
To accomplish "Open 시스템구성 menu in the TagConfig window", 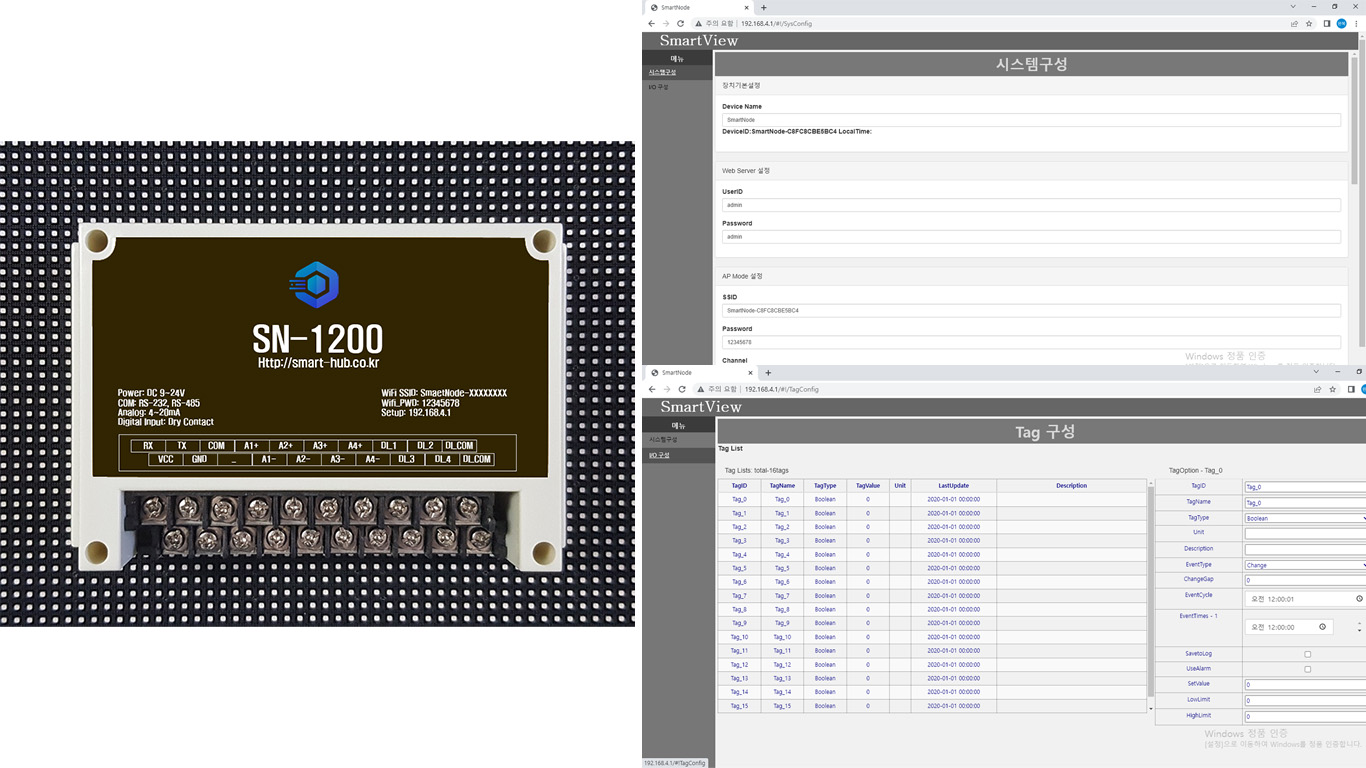I will click(x=663, y=439).
